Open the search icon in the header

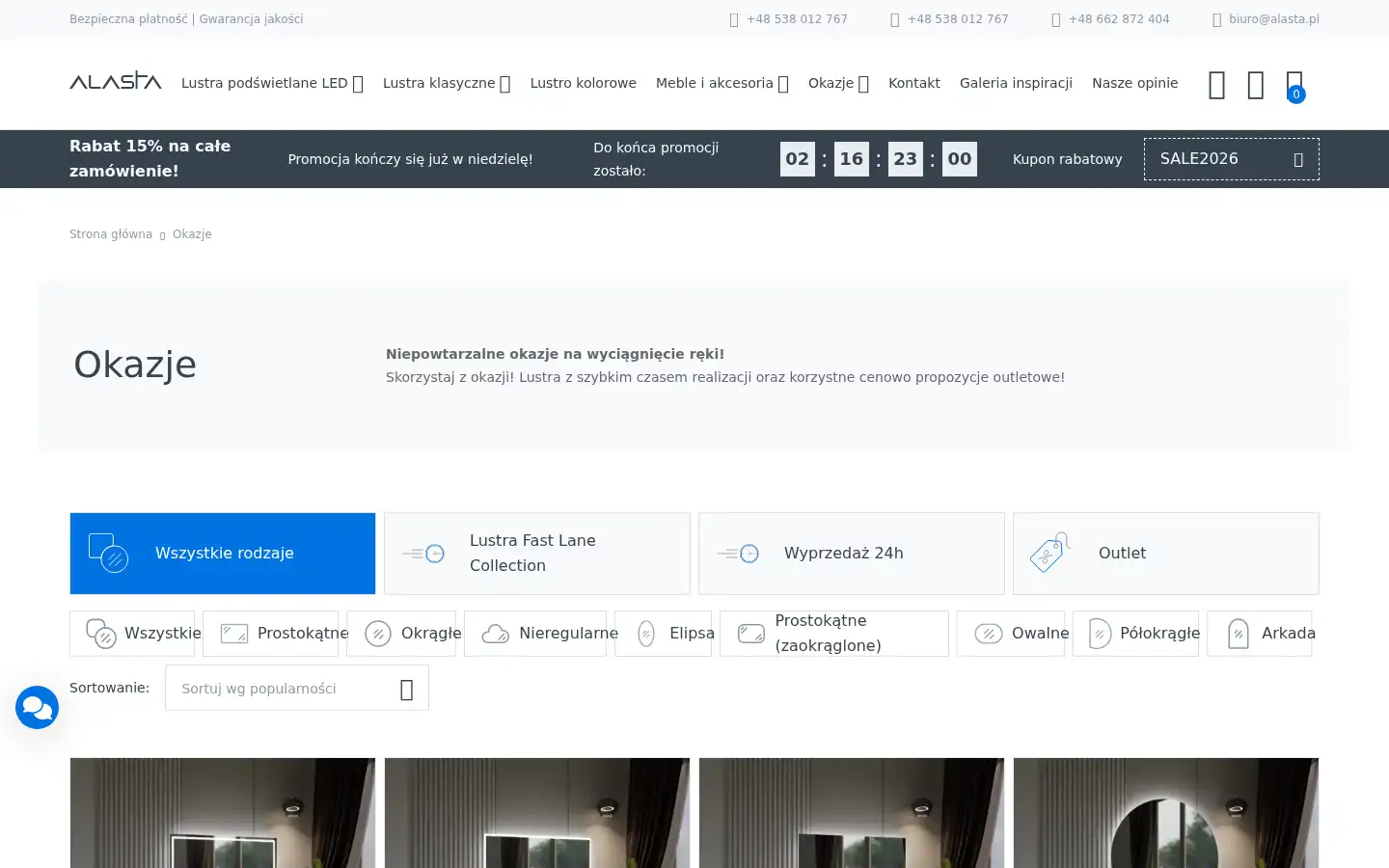1217,85
